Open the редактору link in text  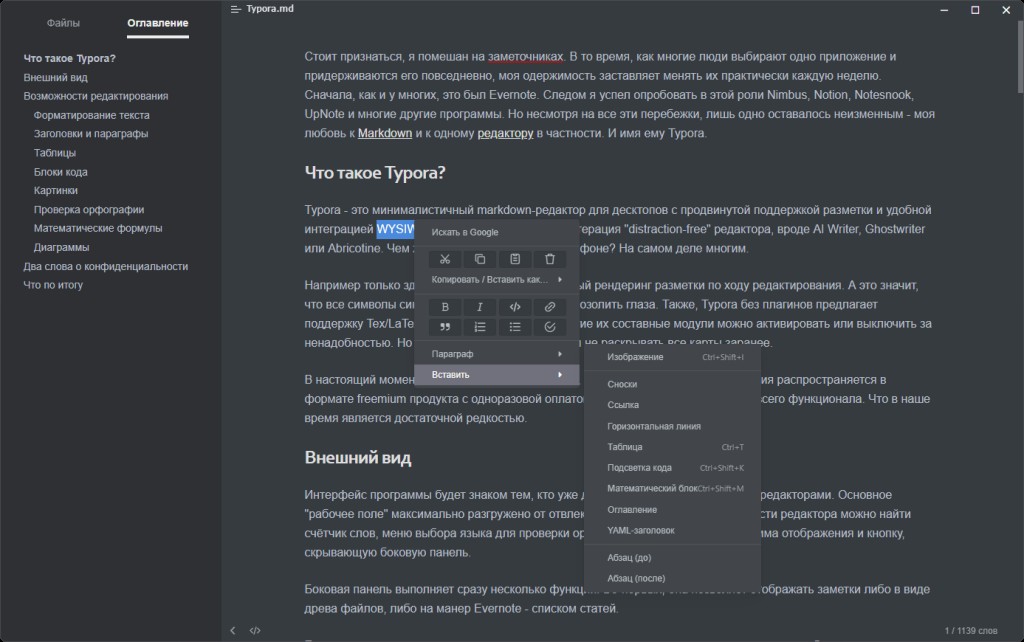click(505, 133)
